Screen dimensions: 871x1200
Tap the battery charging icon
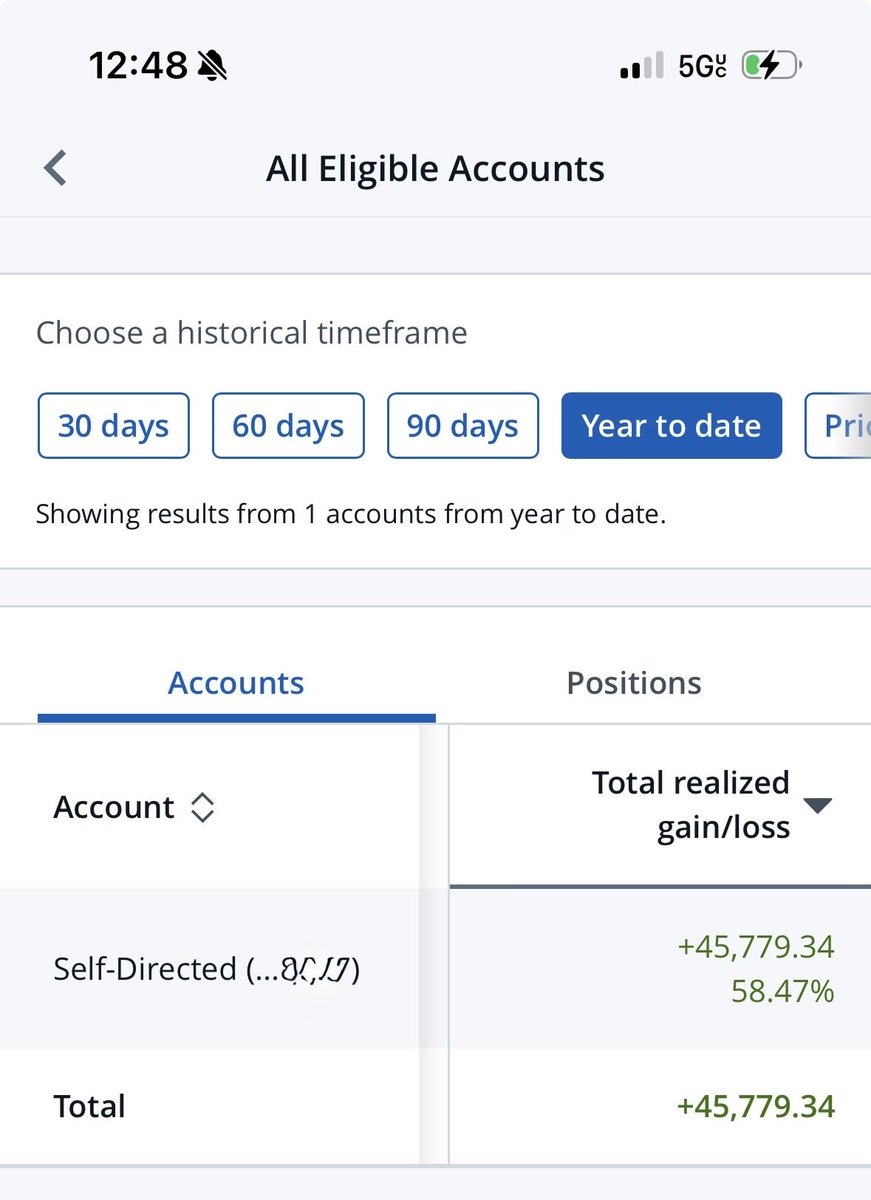point(771,66)
